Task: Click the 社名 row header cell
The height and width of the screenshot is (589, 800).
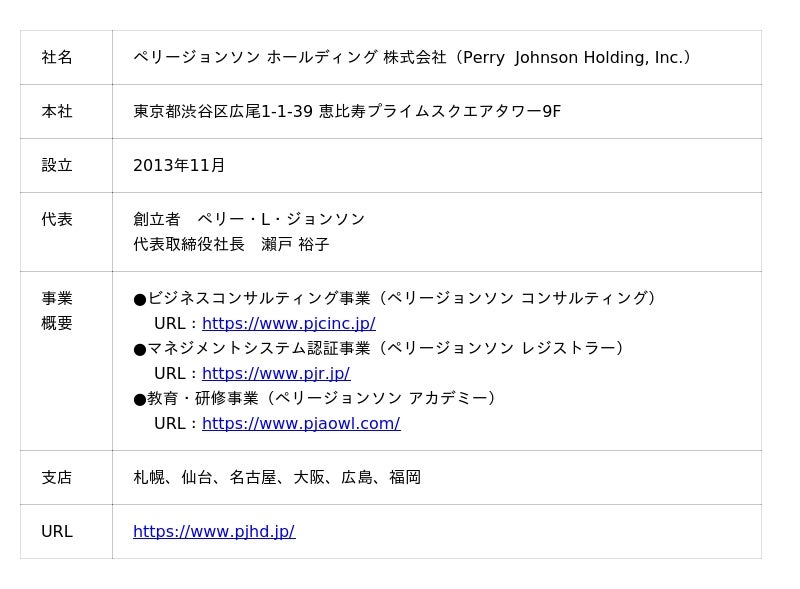Action: (66, 57)
